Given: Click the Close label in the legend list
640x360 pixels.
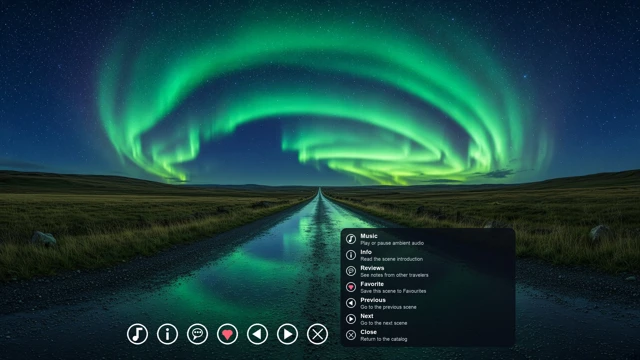Looking at the screenshot, I should [x=368, y=332].
